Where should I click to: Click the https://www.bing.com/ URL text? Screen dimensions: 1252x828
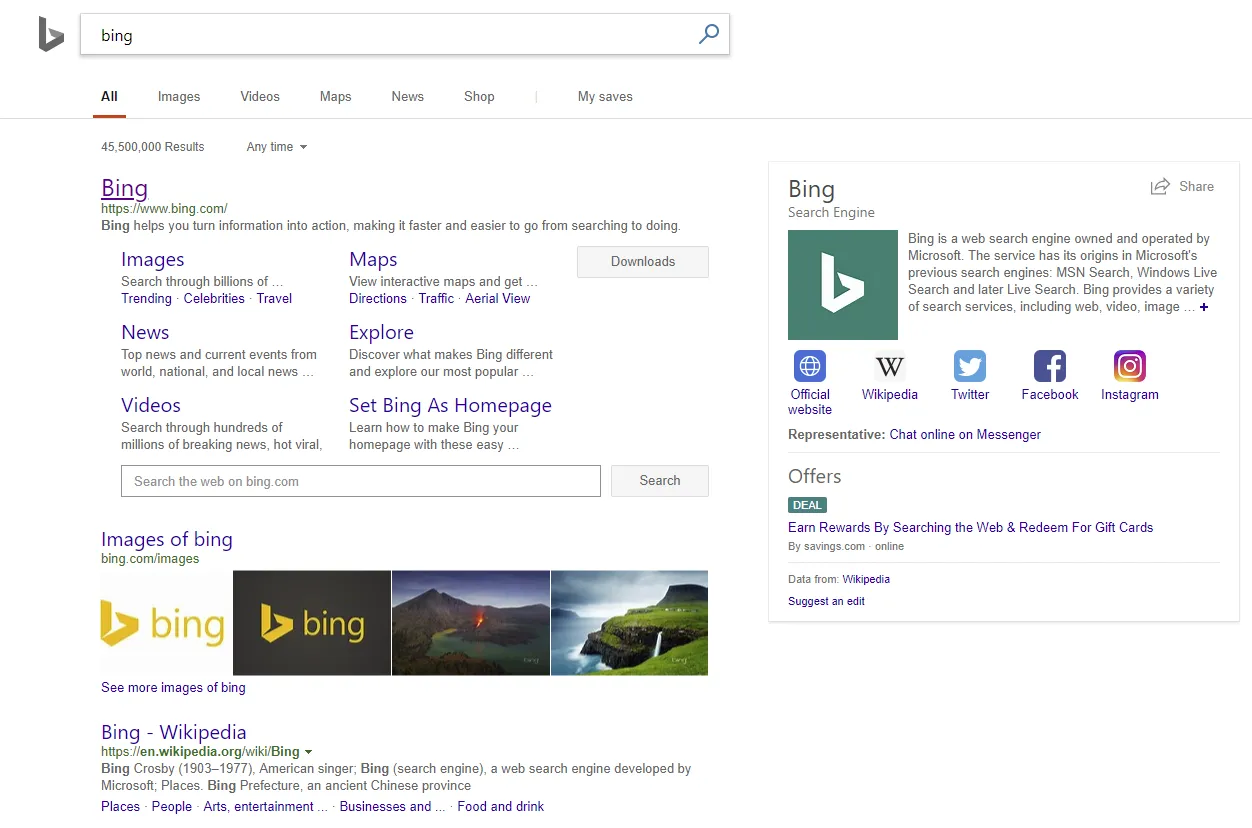pos(164,209)
